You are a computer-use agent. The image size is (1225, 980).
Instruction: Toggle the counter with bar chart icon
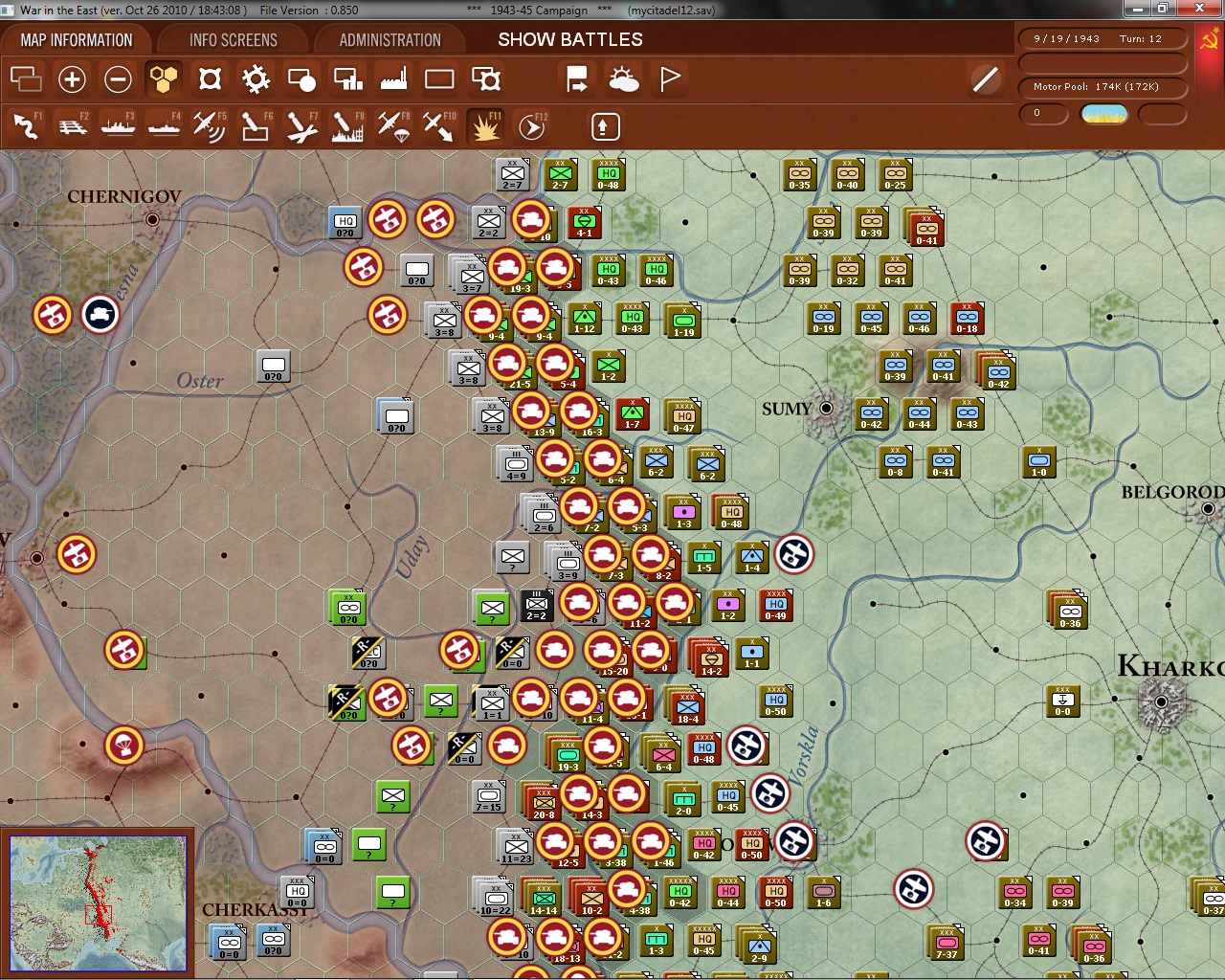[x=347, y=78]
